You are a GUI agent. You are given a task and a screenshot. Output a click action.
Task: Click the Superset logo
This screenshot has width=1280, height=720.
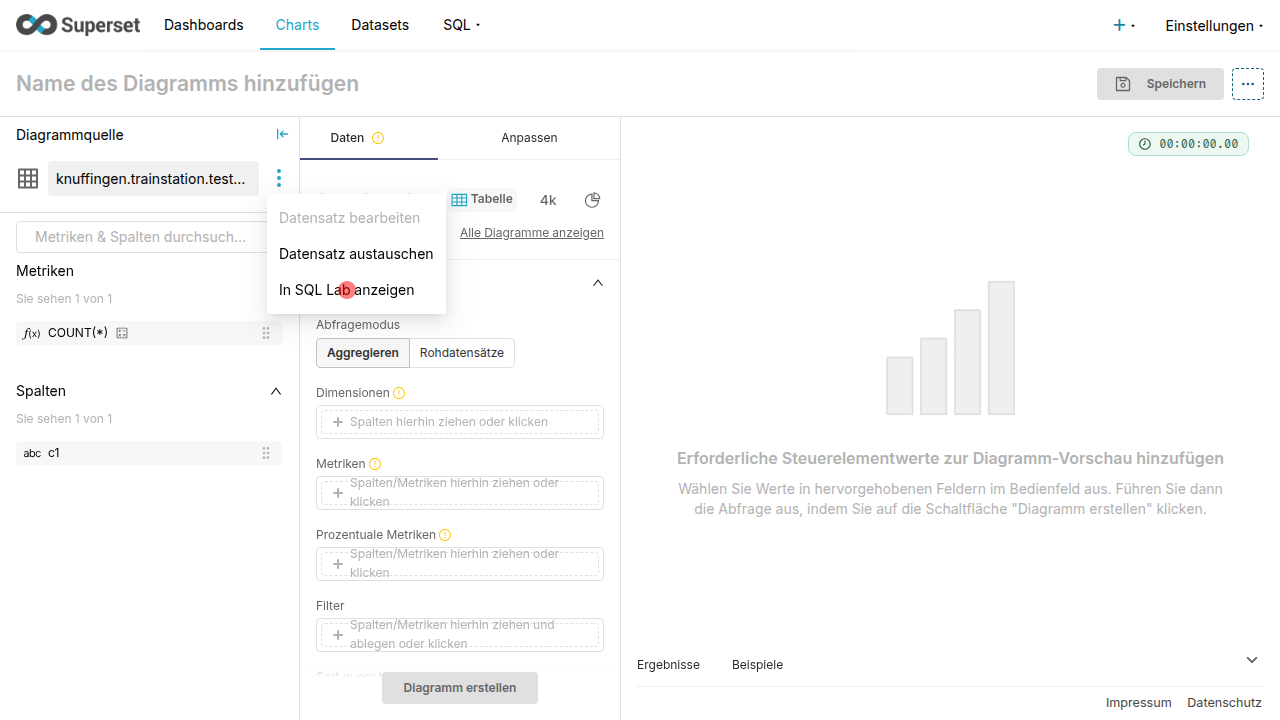(78, 25)
